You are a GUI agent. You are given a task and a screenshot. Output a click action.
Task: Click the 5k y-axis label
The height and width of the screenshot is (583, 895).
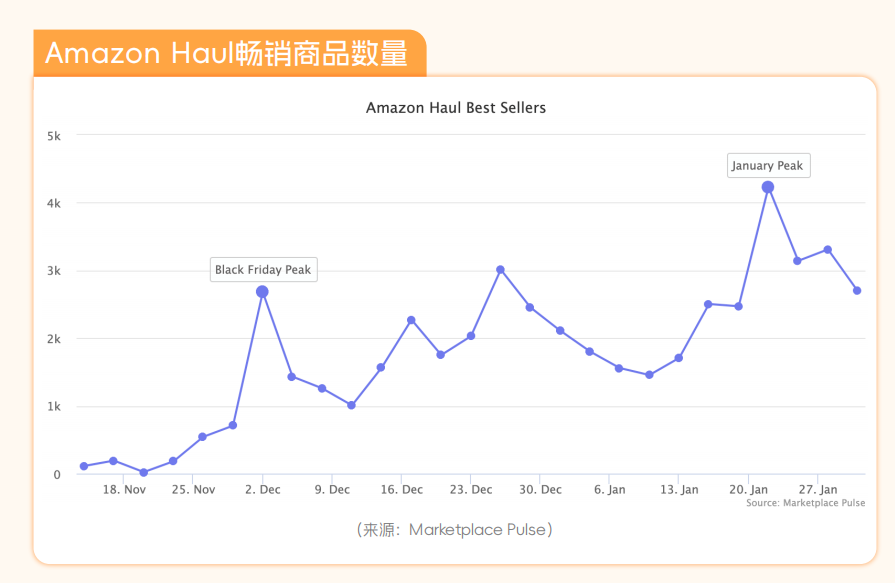(x=54, y=136)
